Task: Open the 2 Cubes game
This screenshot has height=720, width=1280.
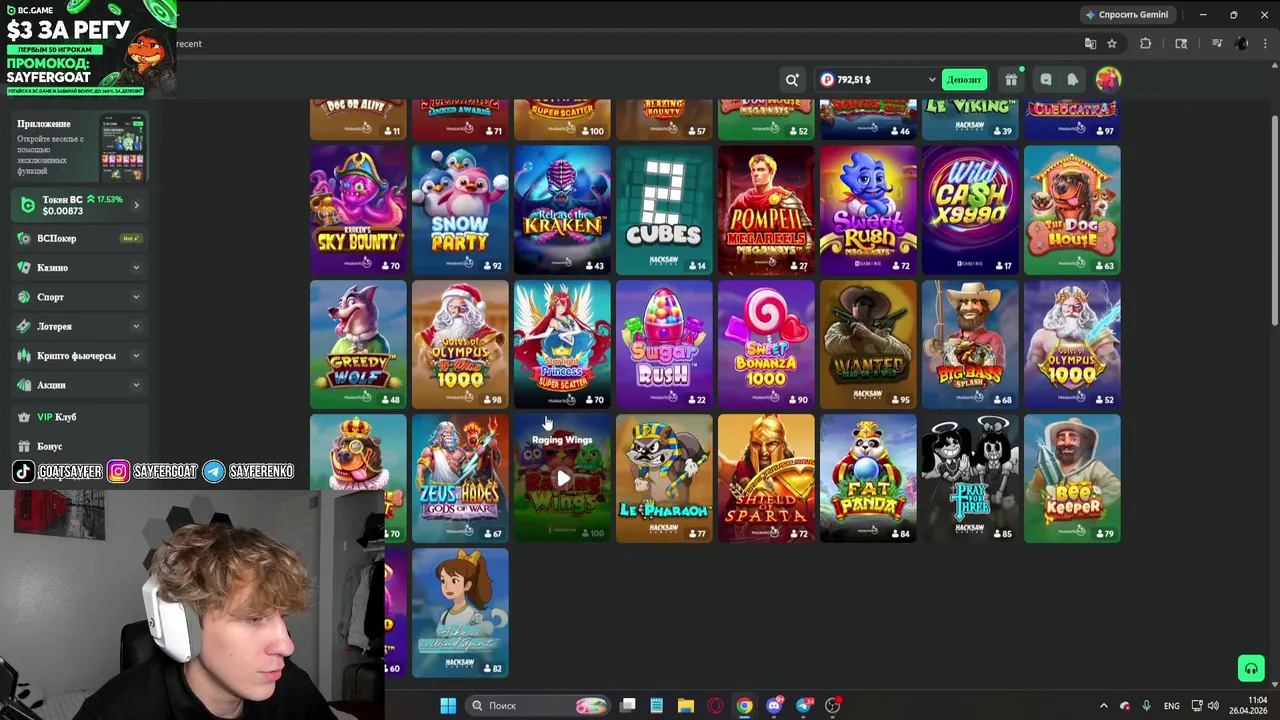Action: [664, 209]
